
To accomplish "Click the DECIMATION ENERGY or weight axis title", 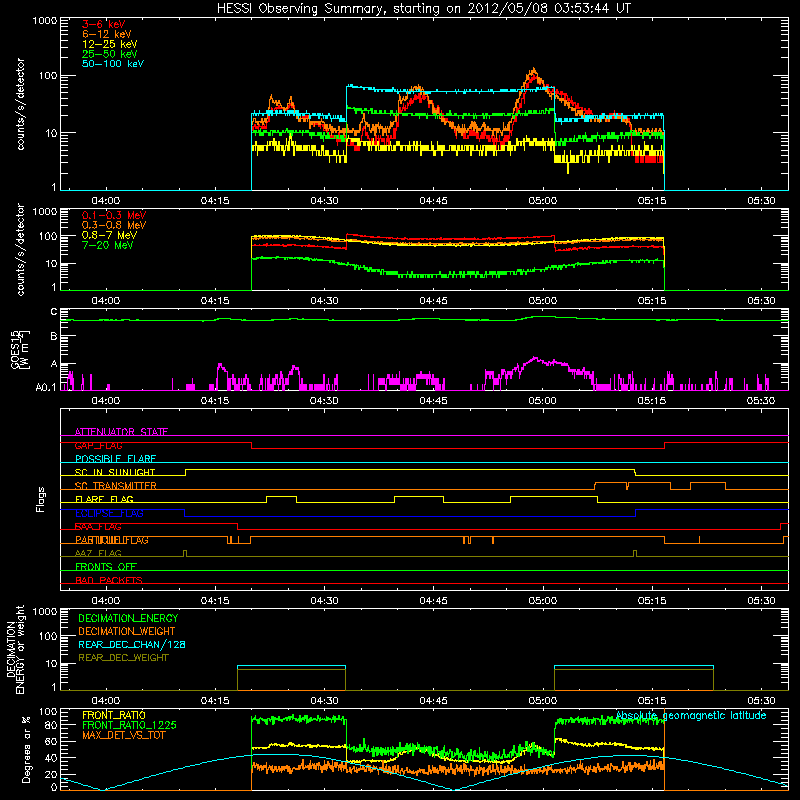I will pyautogui.click(x=16, y=649).
